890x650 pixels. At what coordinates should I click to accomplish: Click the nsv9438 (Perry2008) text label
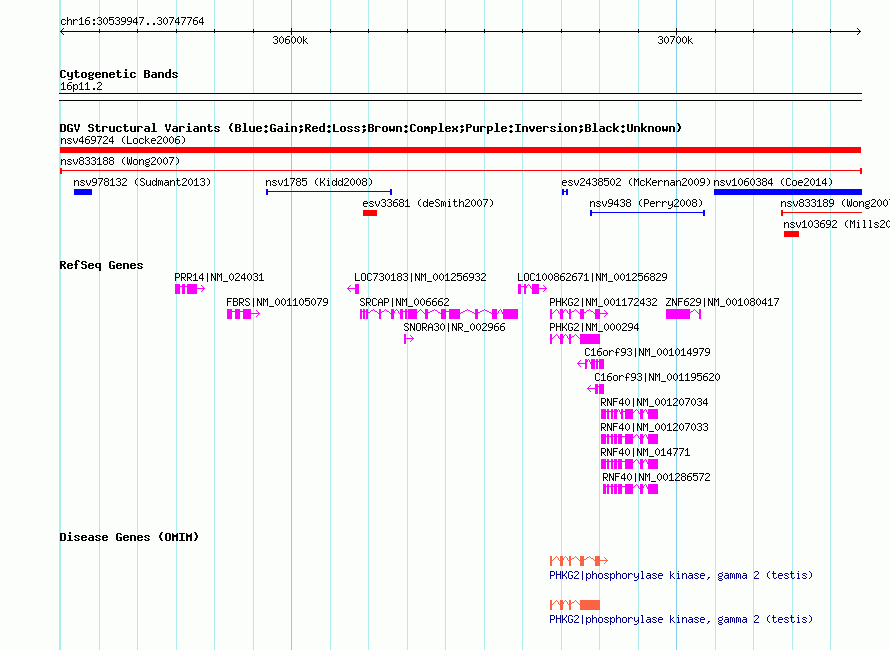pyautogui.click(x=646, y=203)
